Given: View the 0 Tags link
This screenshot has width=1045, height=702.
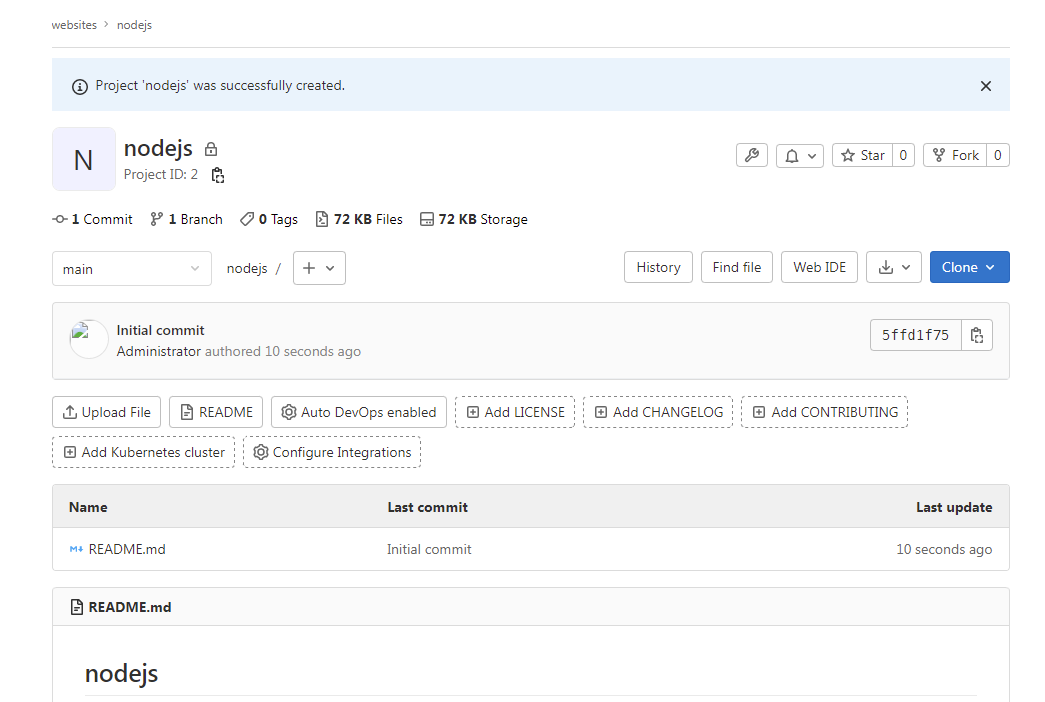Looking at the screenshot, I should click(x=269, y=219).
